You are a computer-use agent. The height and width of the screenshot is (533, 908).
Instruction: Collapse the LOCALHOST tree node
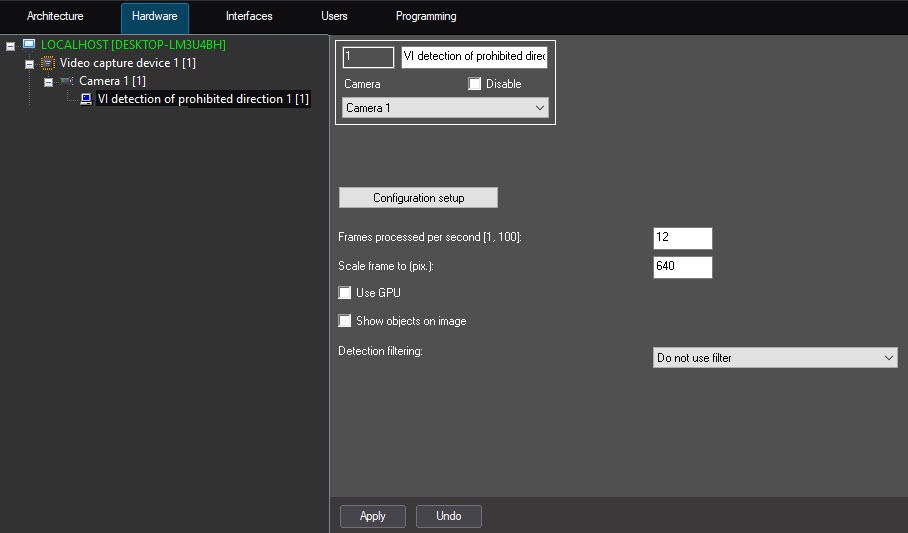10,46
